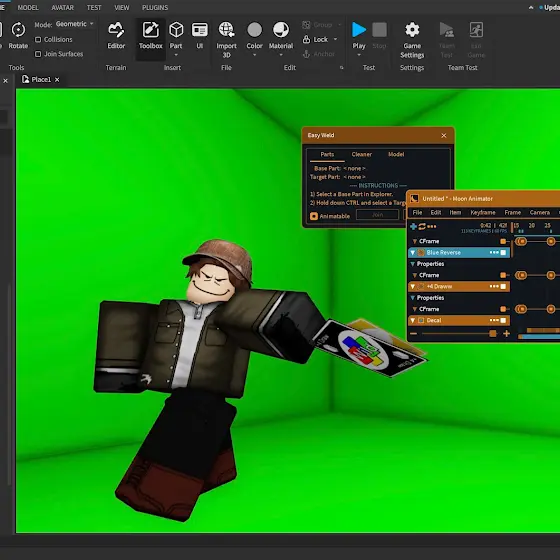Open the Color picker tool
Image resolution: width=560 pixels, height=560 pixels.
[x=254, y=30]
